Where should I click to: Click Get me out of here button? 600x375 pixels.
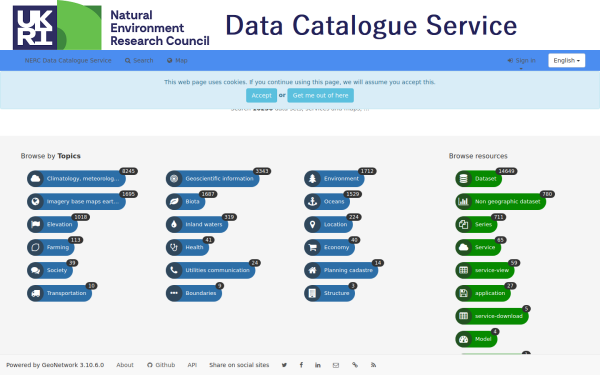click(321, 95)
